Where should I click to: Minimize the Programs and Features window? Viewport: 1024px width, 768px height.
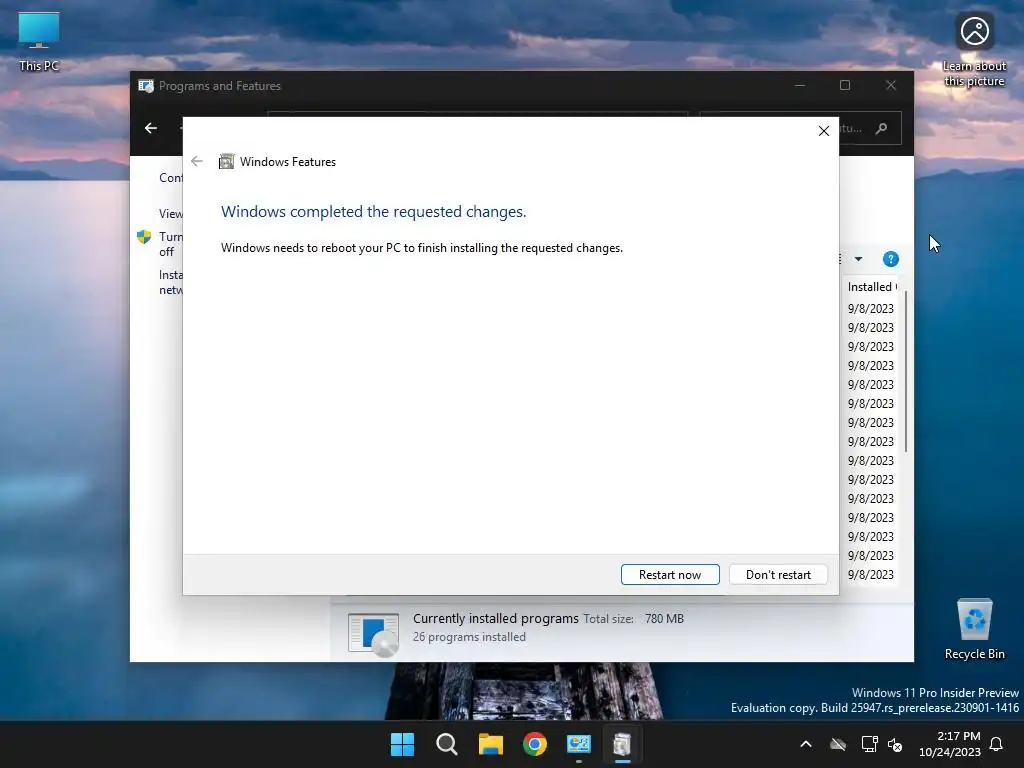[800, 86]
